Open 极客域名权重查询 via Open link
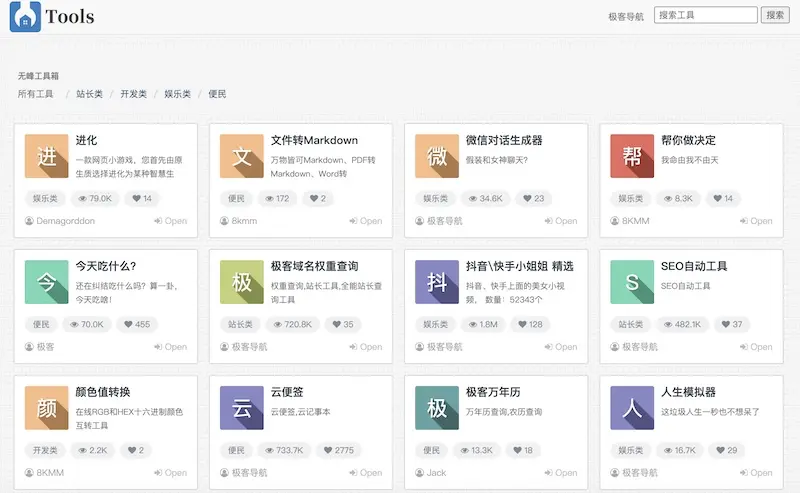Screen dimensions: 800x493 [x=366, y=347]
